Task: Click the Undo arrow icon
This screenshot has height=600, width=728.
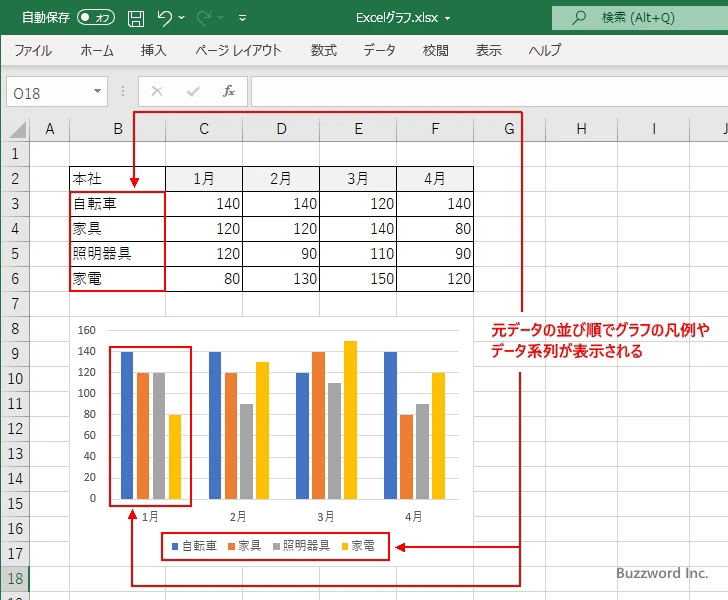Action: [165, 18]
